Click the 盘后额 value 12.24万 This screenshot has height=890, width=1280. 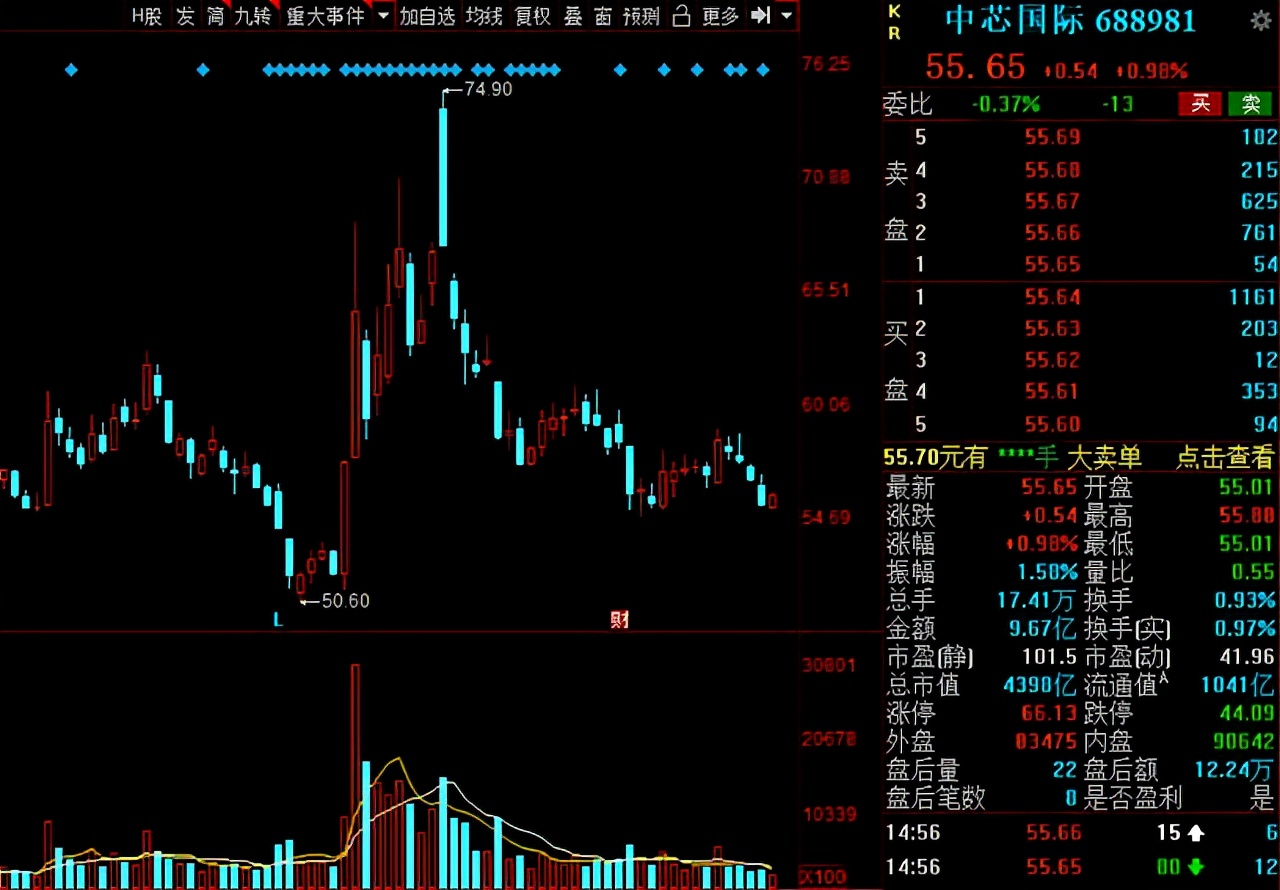point(1235,769)
